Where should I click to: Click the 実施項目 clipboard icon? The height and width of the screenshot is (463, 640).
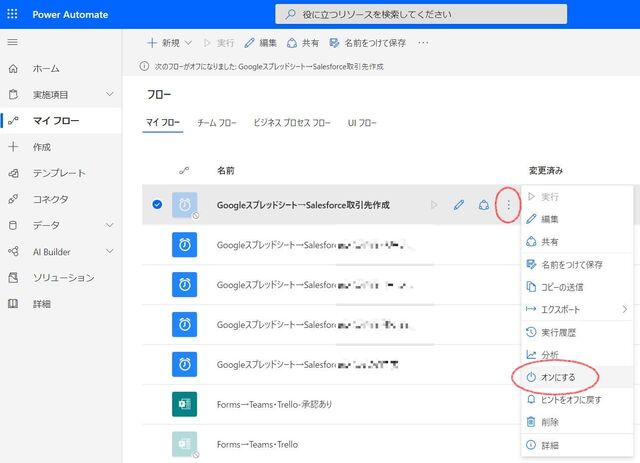13,95
